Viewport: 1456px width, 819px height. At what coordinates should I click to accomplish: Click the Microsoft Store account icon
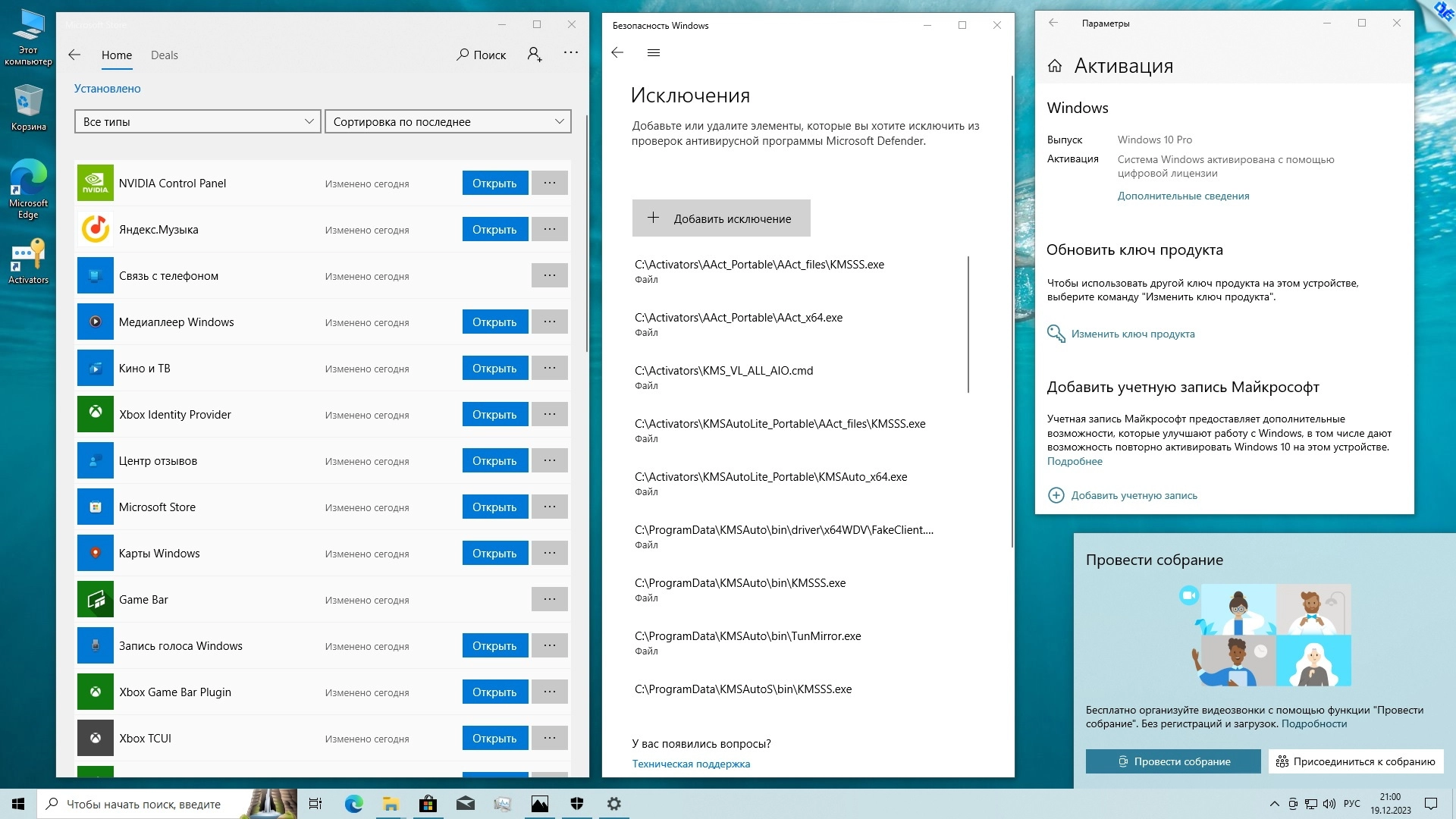(535, 55)
